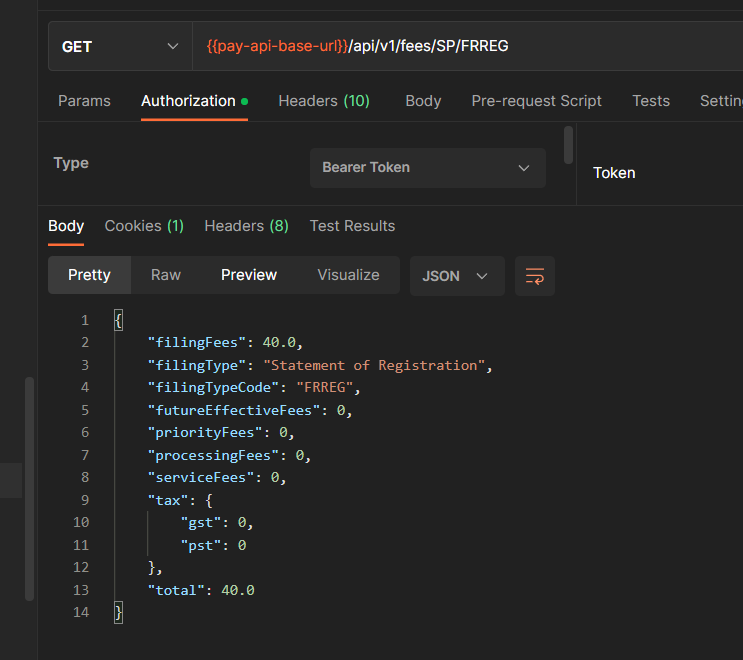The image size is (743, 660).
Task: Open the request Body tab
Action: click(x=423, y=101)
